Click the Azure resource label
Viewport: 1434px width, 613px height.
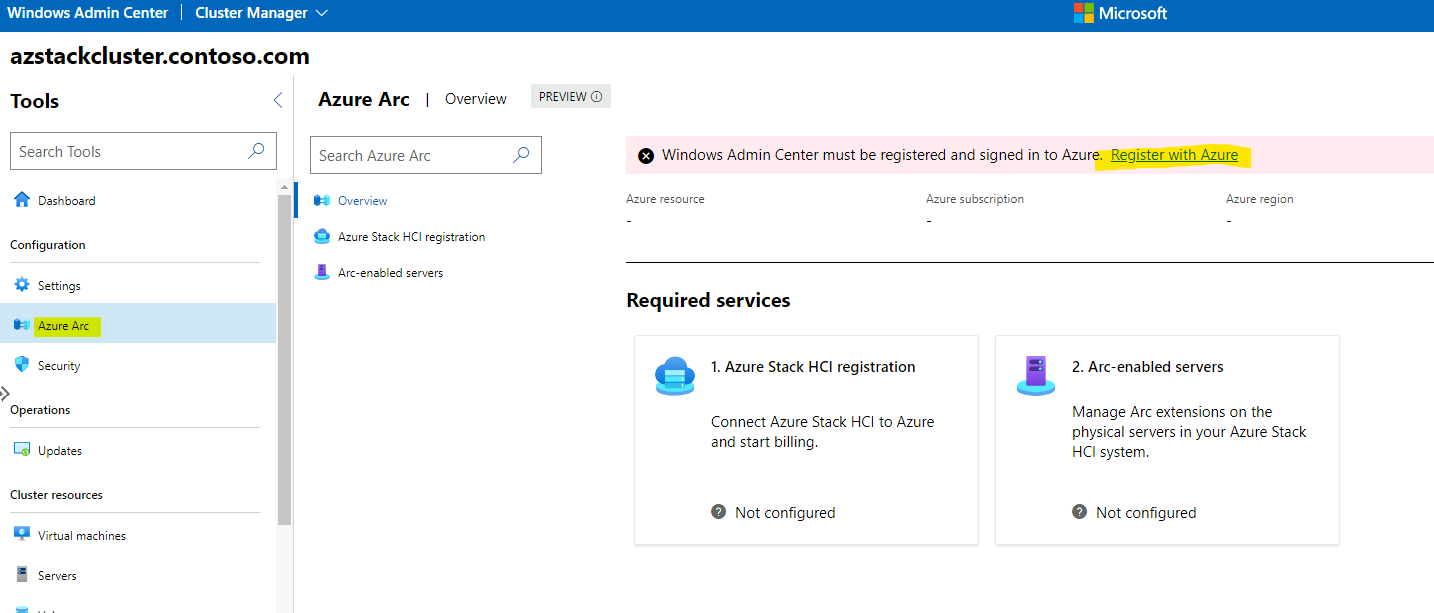pyautogui.click(x=665, y=199)
